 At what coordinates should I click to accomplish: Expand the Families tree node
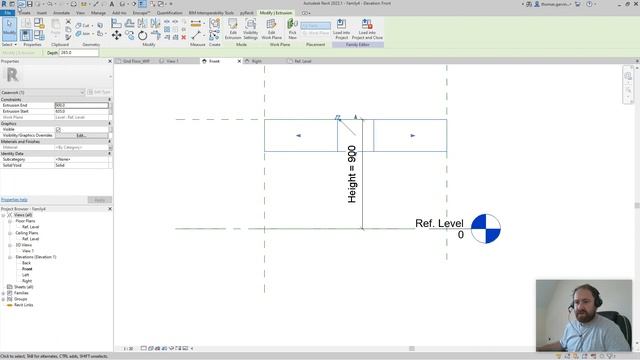[x=3, y=293]
